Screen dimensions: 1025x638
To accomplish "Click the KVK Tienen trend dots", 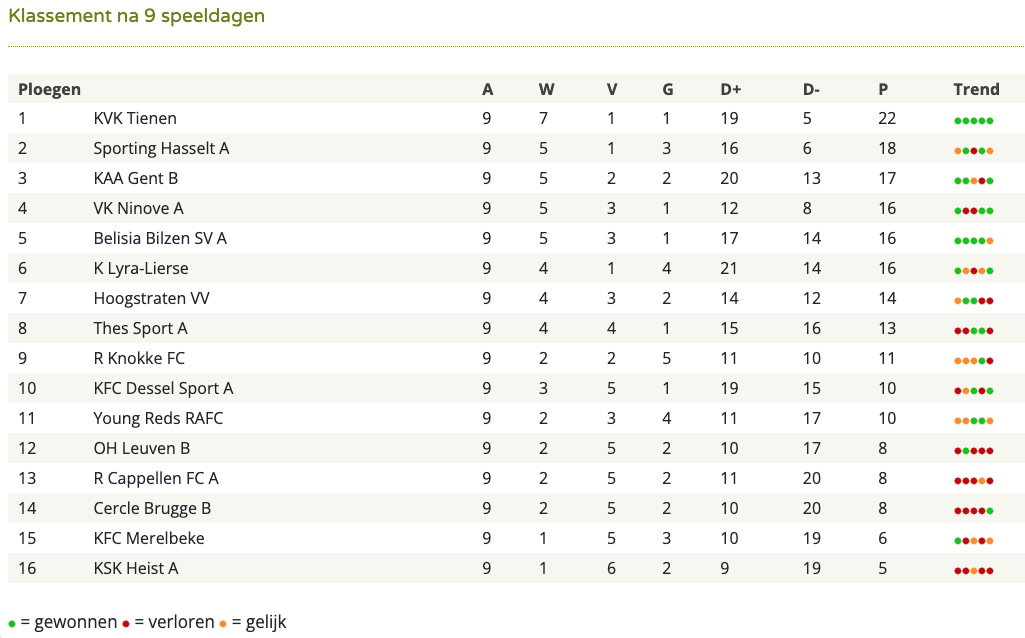I will coord(973,121).
